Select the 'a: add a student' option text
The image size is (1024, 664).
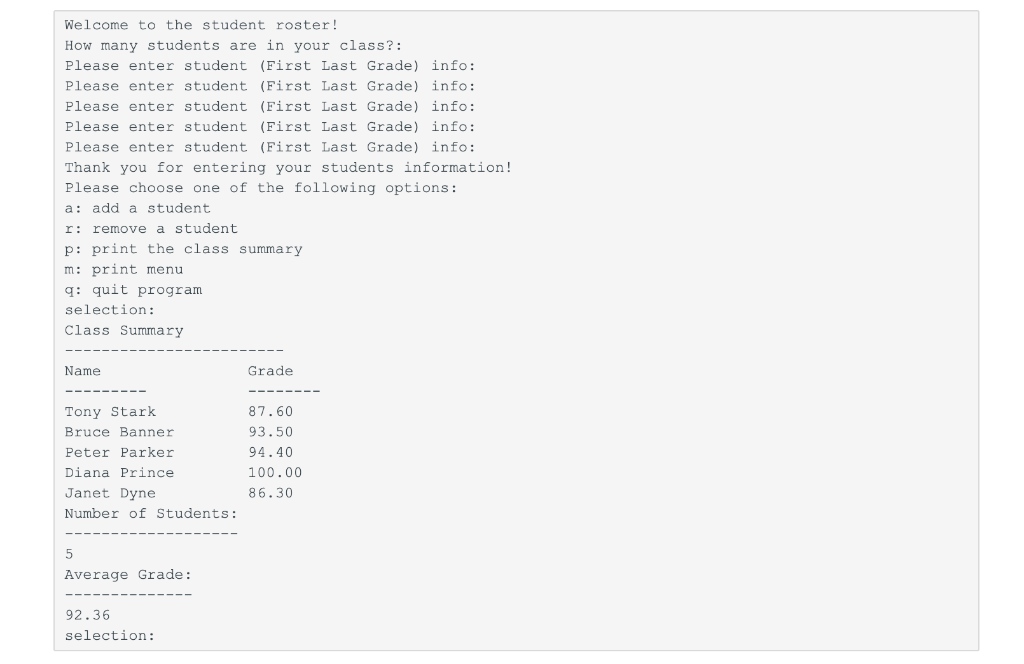tap(137, 208)
